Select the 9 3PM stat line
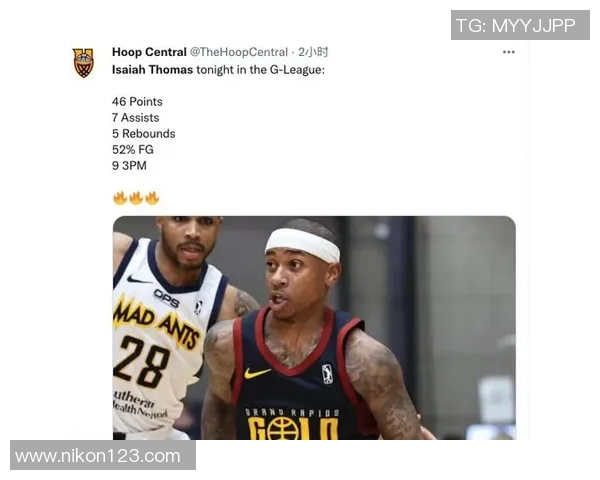 tap(129, 166)
